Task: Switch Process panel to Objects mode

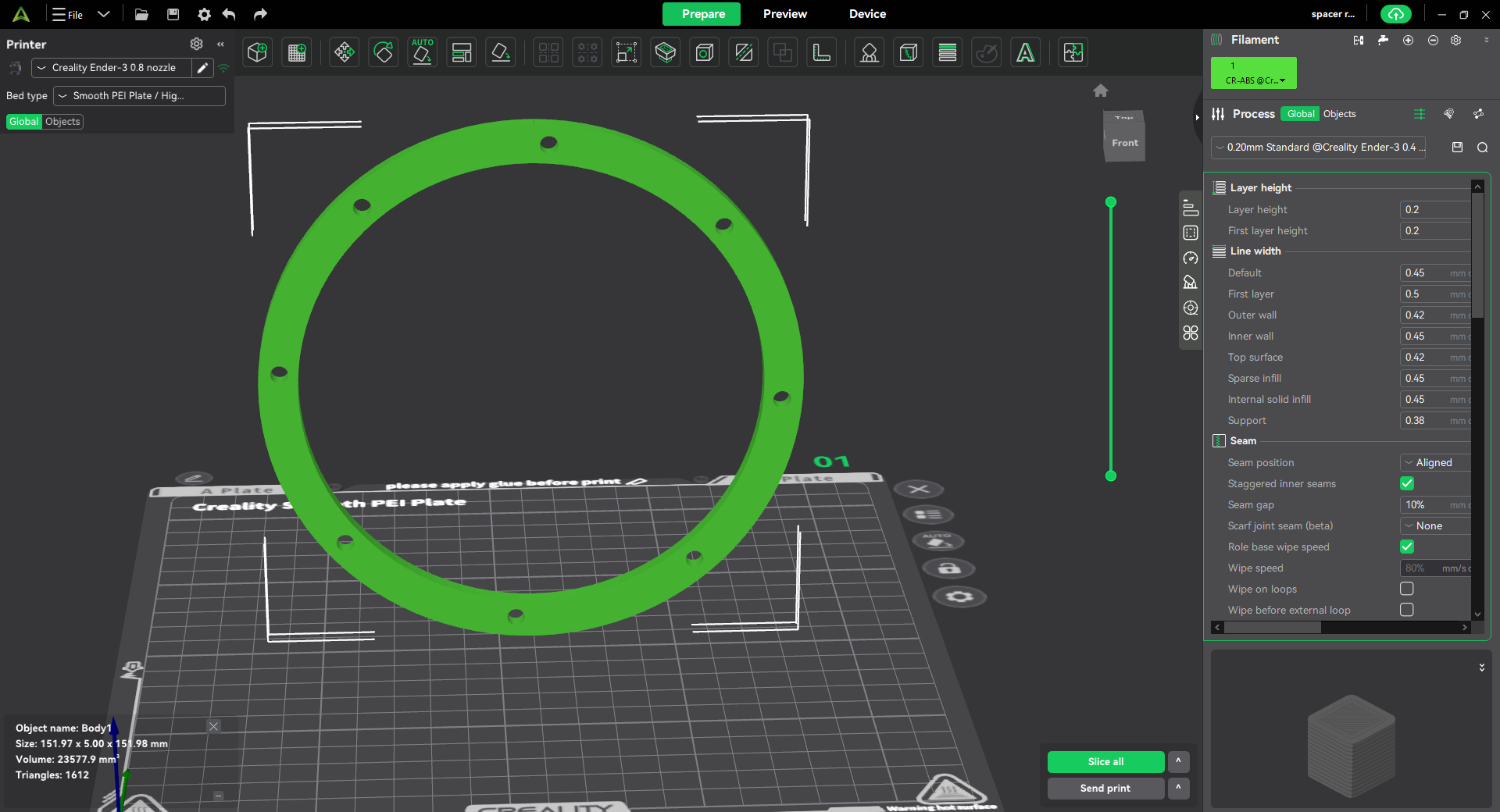Action: coord(1339,114)
